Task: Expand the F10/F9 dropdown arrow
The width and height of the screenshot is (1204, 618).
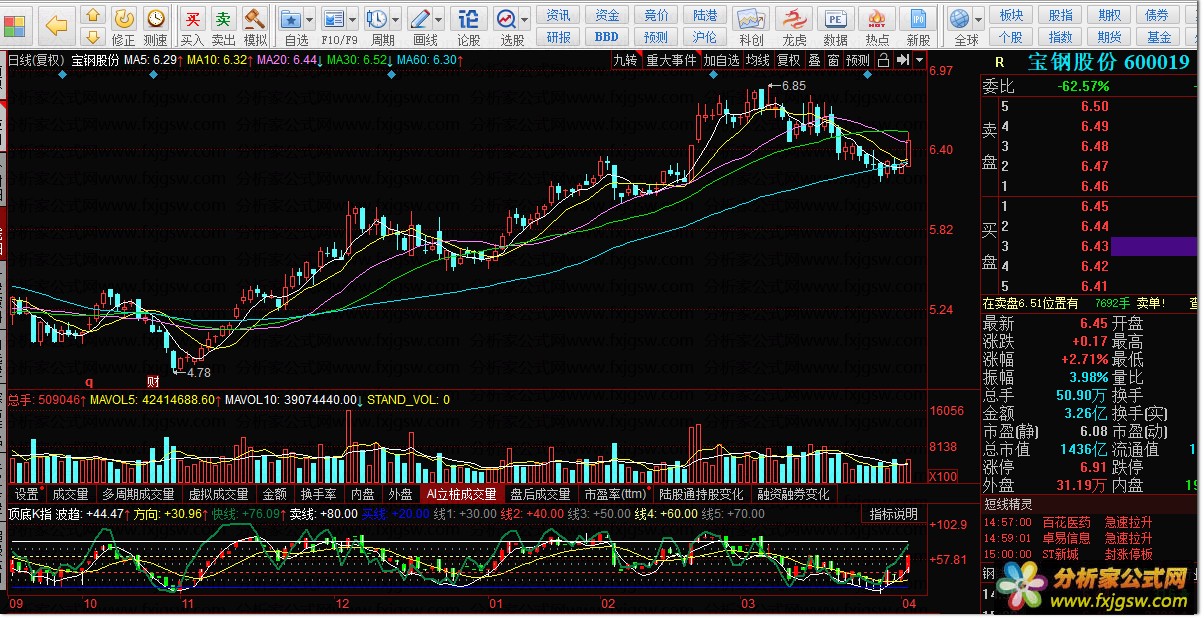Action: click(352, 18)
